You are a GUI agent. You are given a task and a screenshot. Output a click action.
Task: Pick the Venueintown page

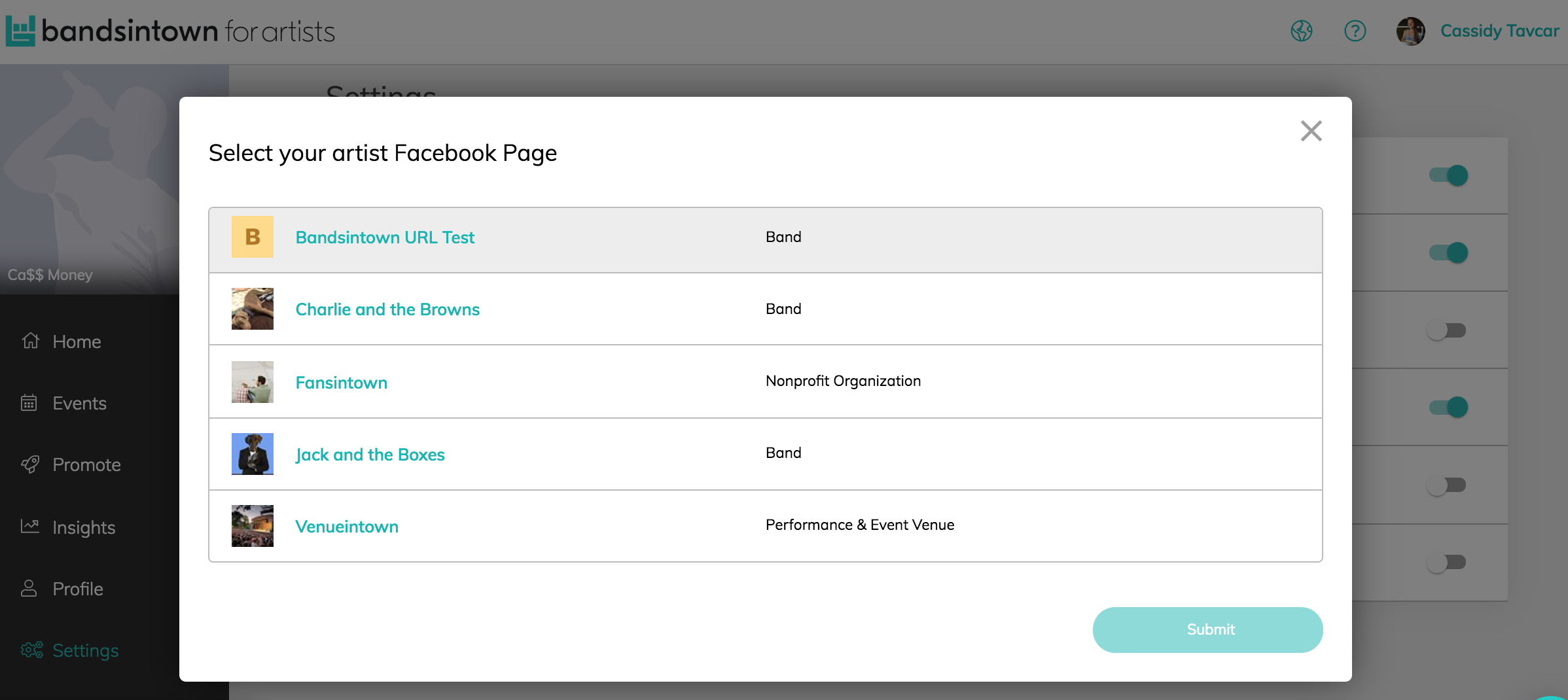(x=766, y=525)
